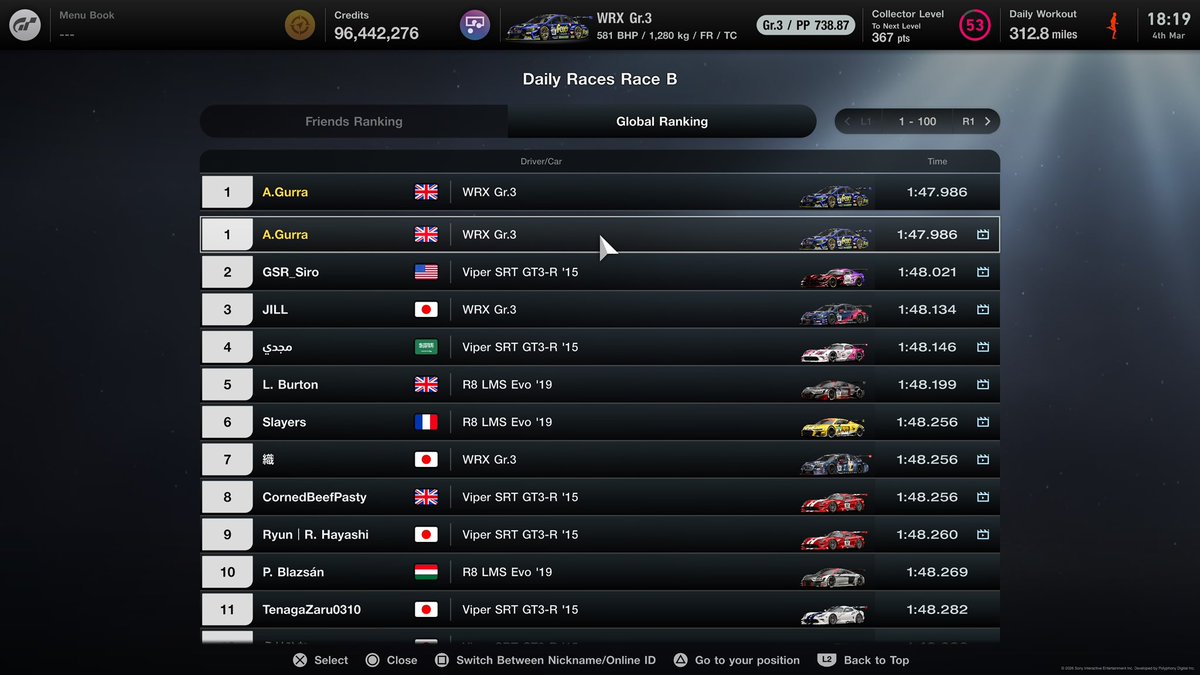This screenshot has height=675, width=1200.
Task: Click the Collector Level 53 badge
Action: pos(974,25)
